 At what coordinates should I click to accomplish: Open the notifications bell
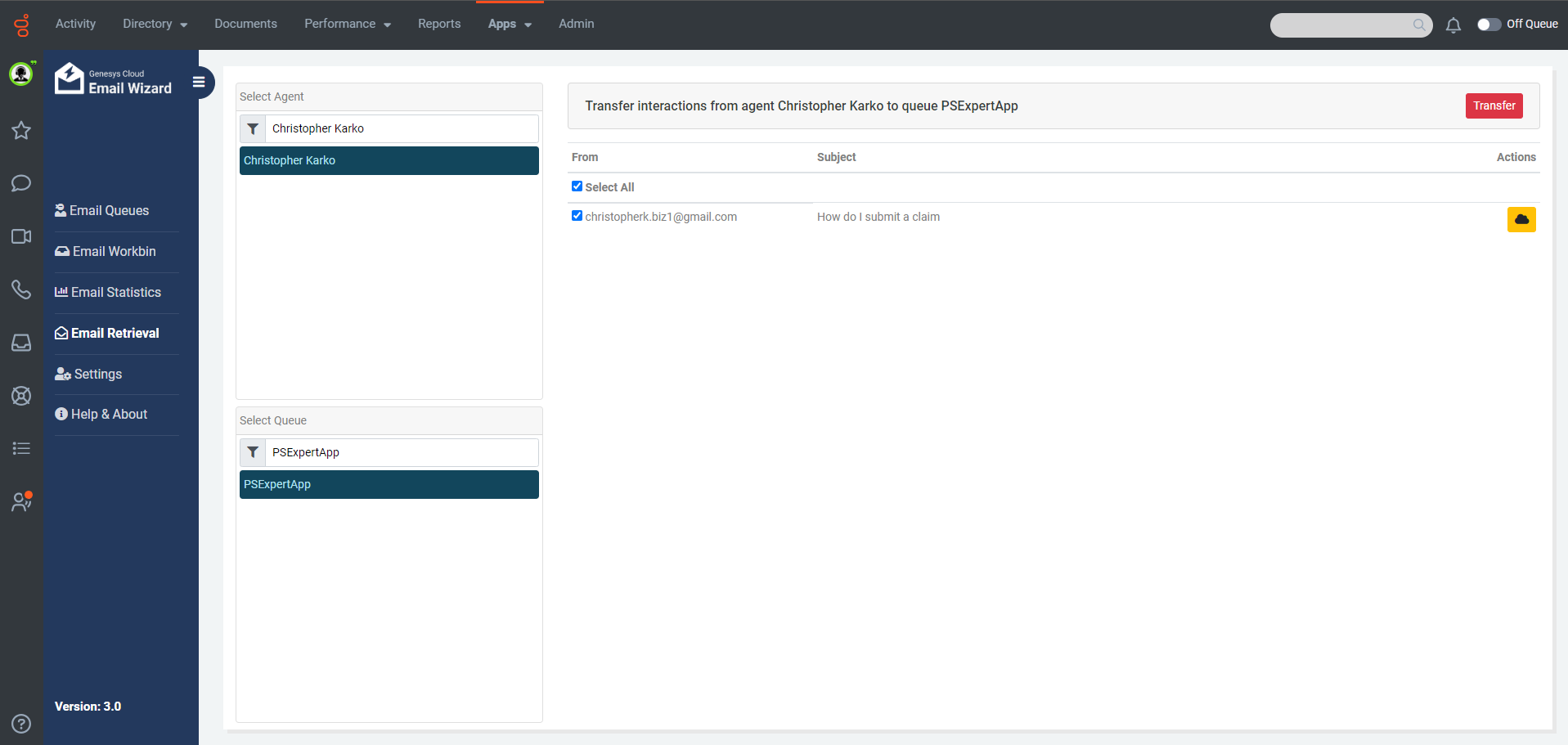click(x=1453, y=25)
